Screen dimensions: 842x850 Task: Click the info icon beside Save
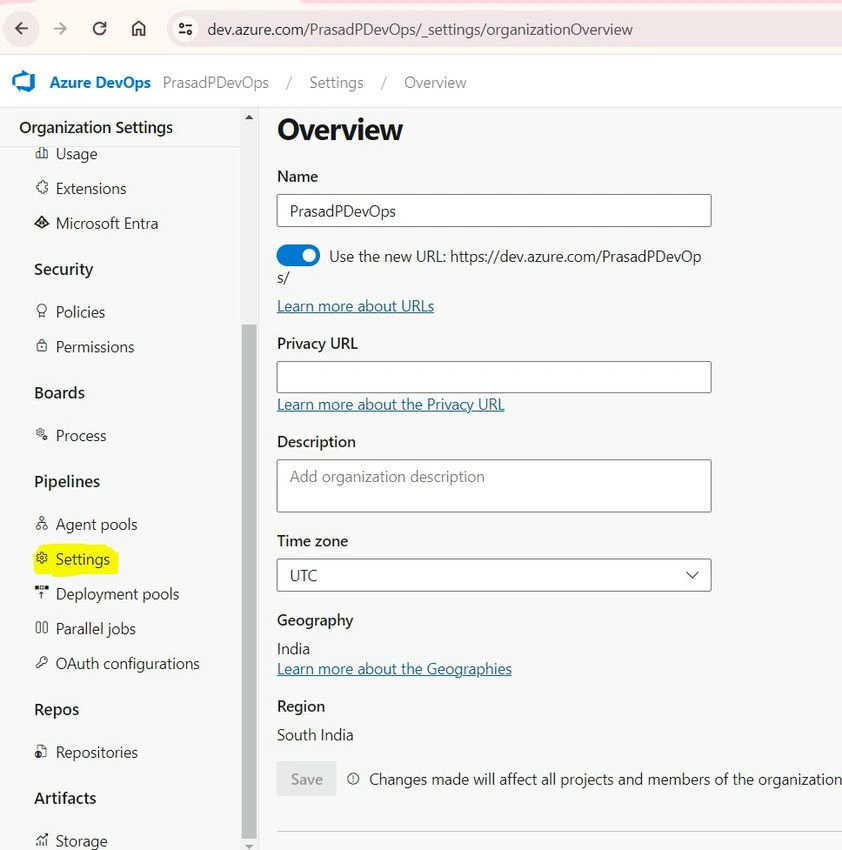[353, 779]
